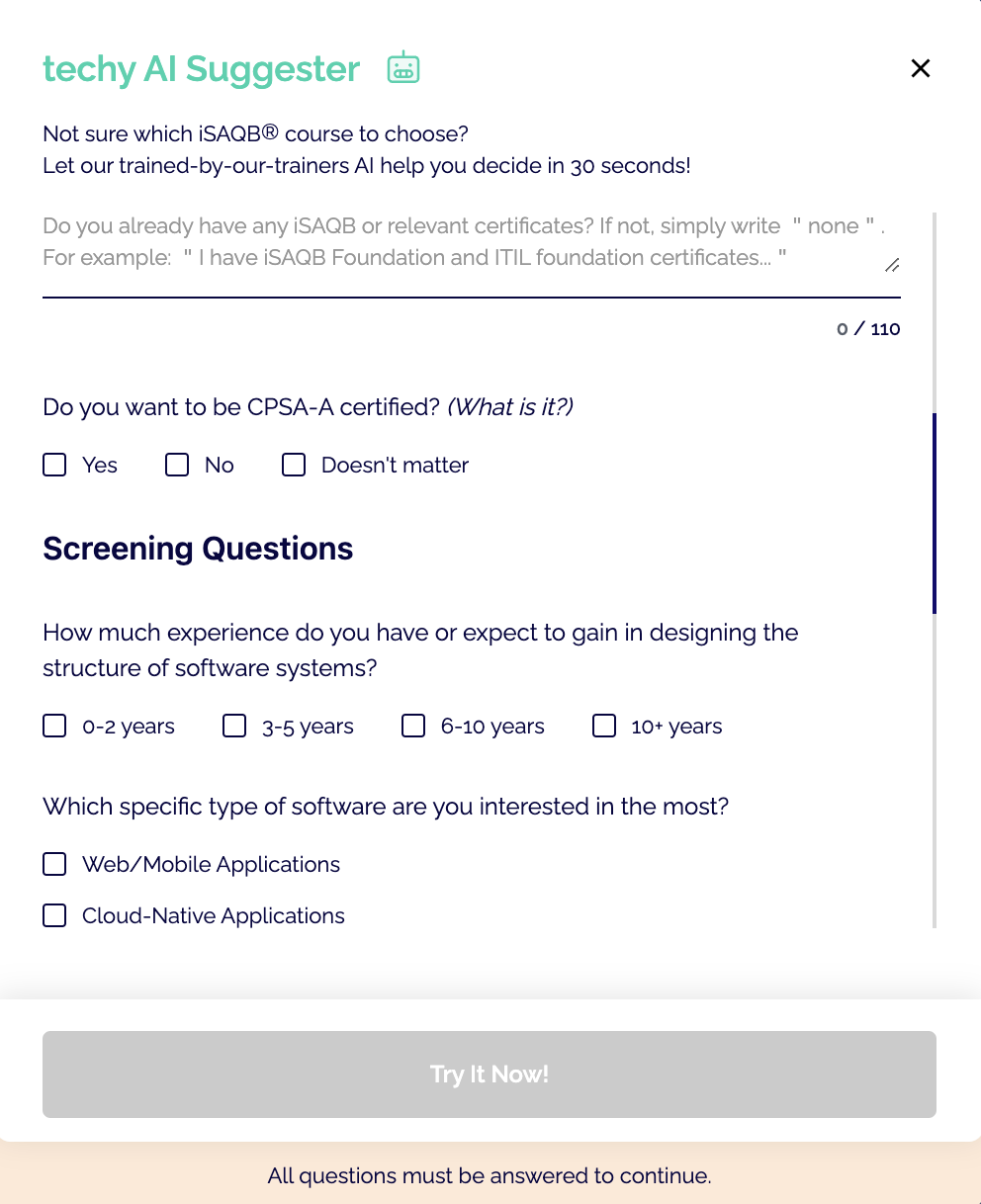Select the Doesn't matter checkbox

[x=293, y=464]
